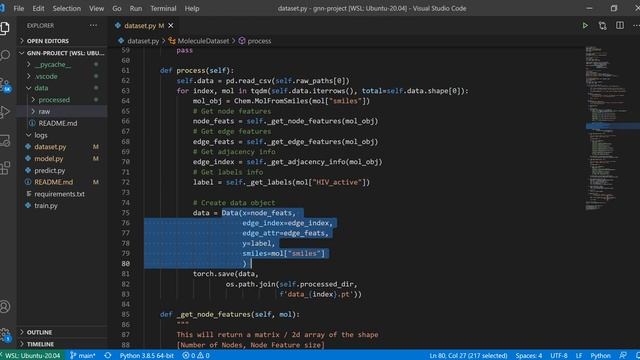Open the Explorer view in activity bar
The image size is (640, 360).
point(5,28)
